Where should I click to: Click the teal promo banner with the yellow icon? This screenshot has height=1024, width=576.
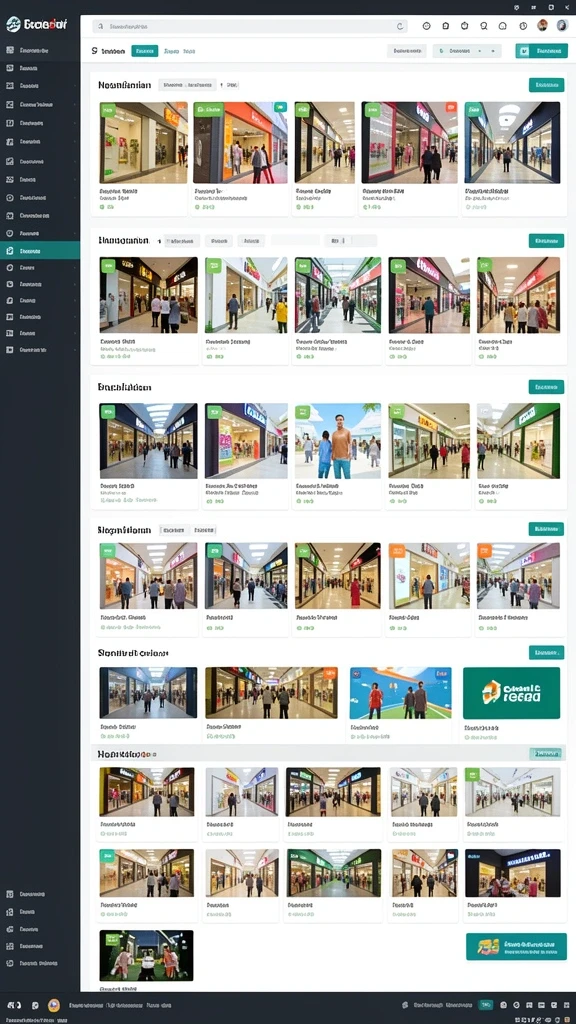point(516,946)
